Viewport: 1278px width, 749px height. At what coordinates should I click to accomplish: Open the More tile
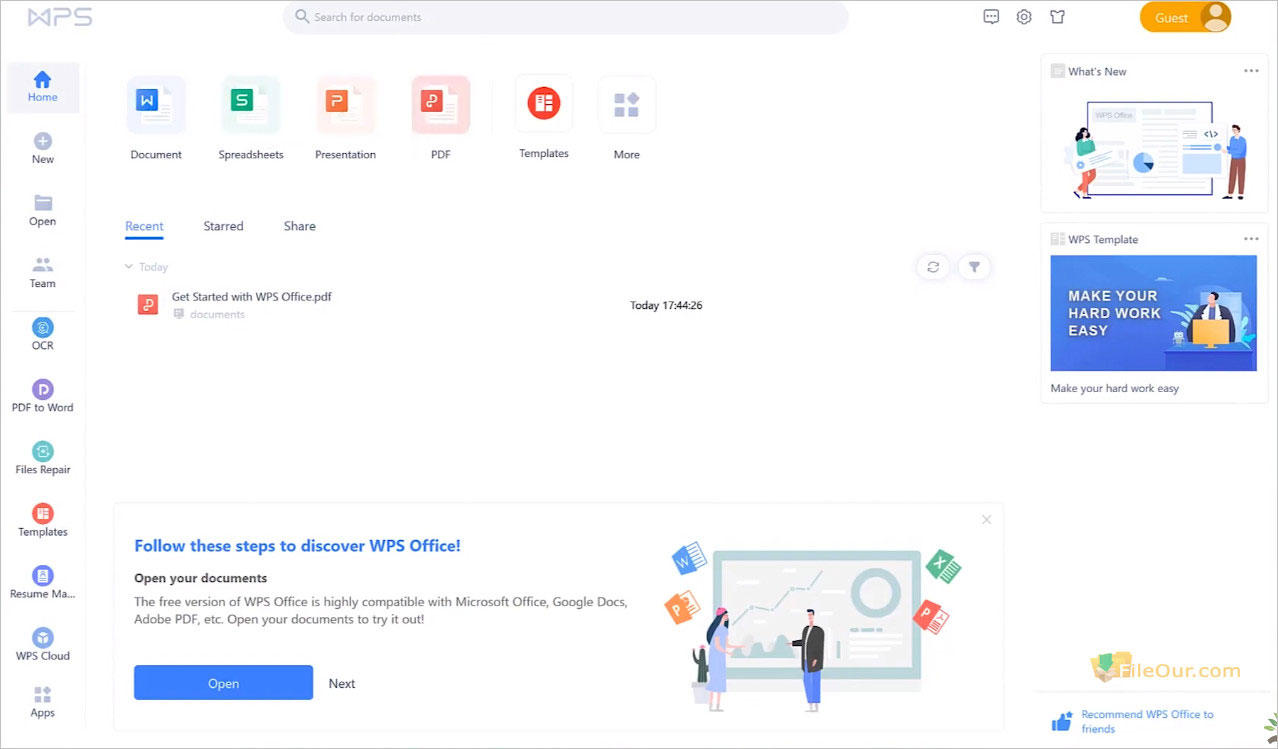627,105
